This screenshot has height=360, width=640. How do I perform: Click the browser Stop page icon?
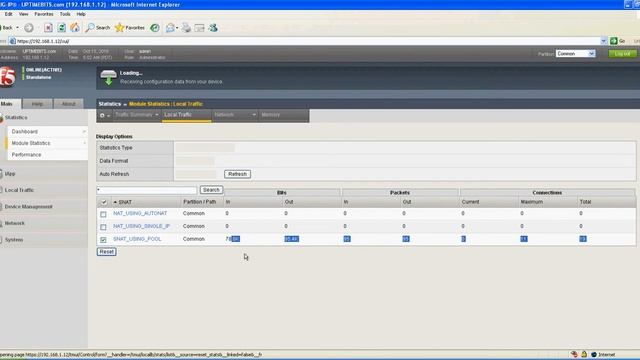coord(48,28)
